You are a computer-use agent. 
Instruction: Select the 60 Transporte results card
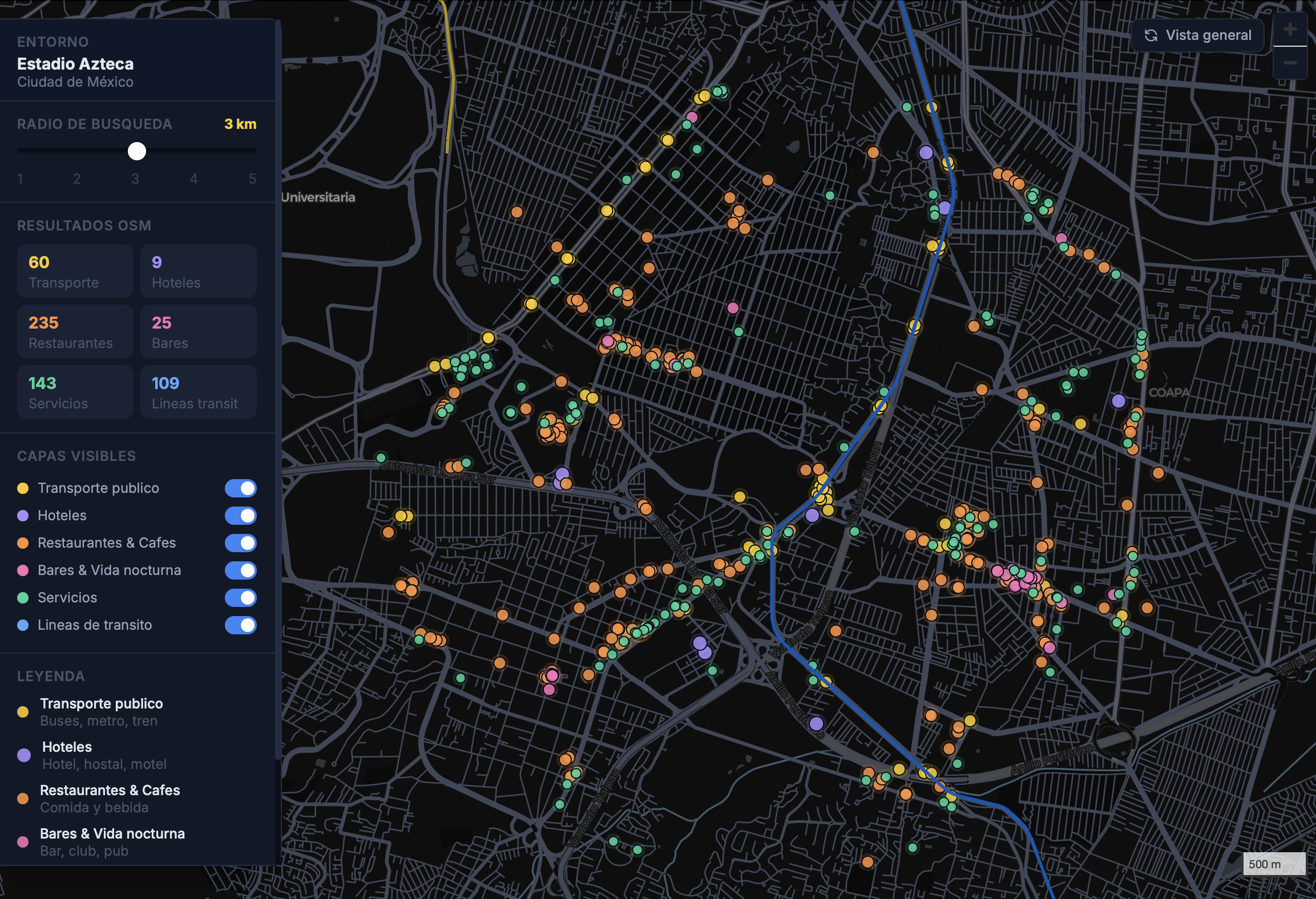75,272
